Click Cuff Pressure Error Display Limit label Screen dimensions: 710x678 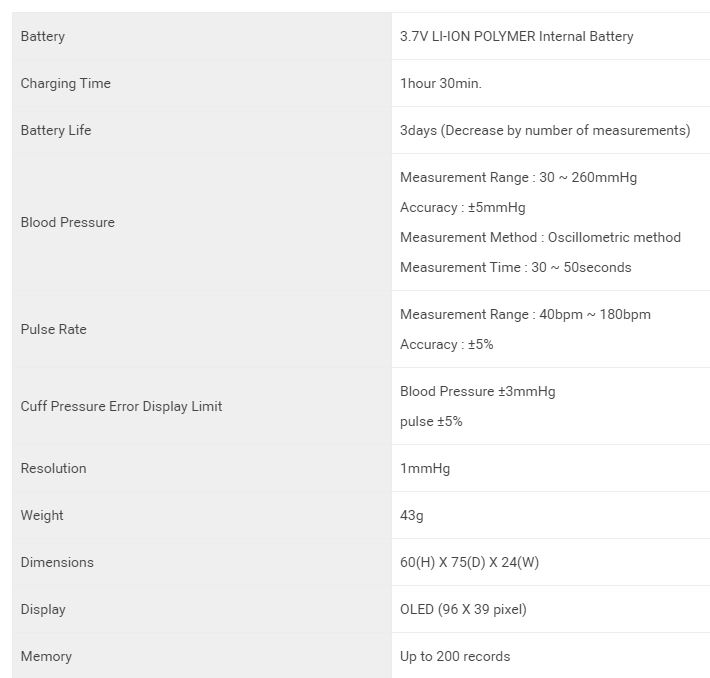tap(121, 406)
